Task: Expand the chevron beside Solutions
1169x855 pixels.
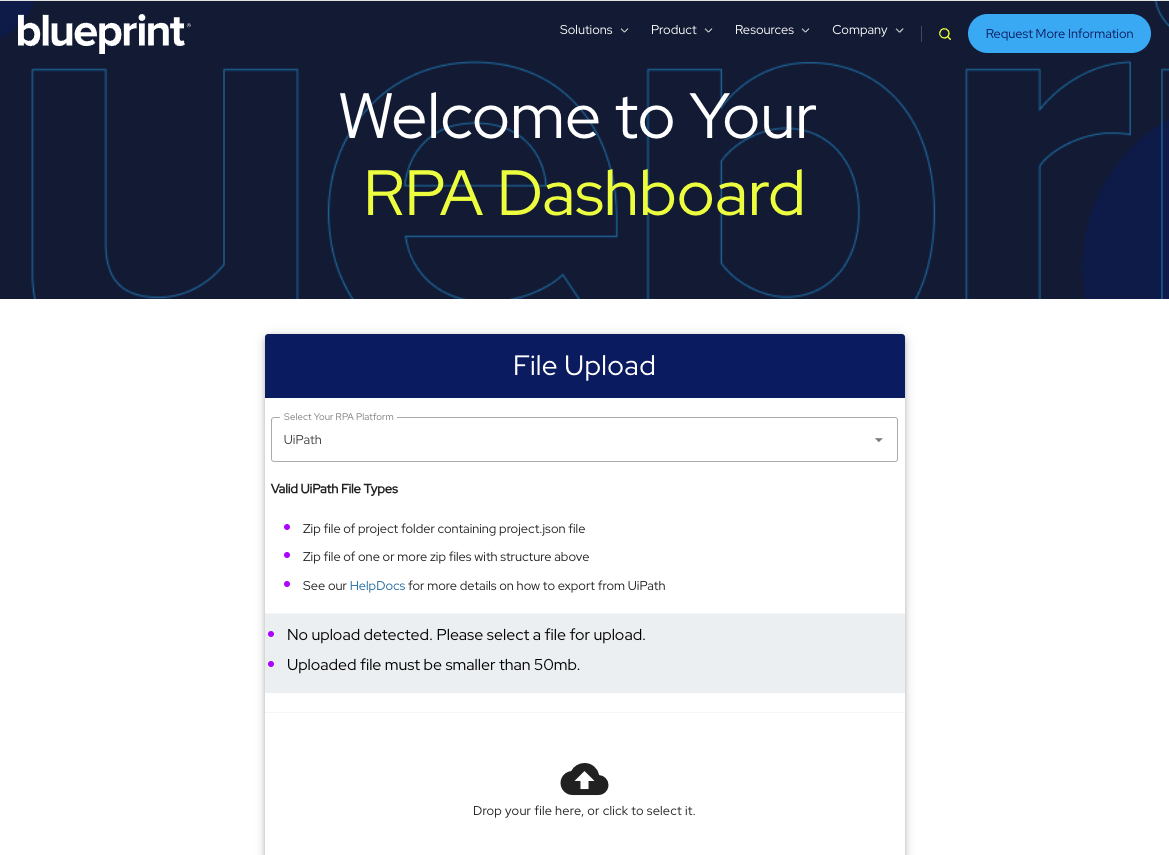Action: [x=625, y=31]
